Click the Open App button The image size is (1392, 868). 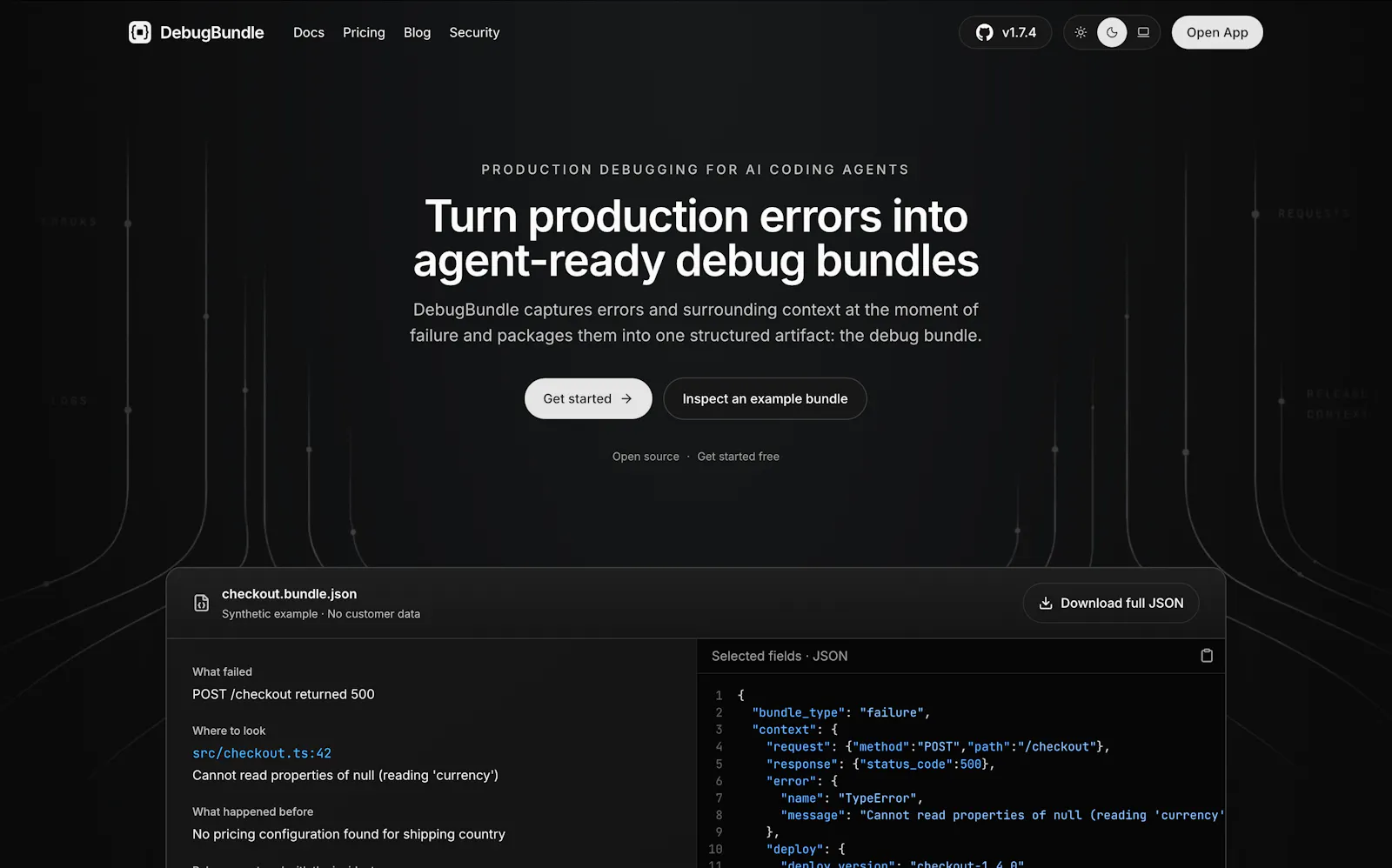click(x=1217, y=32)
